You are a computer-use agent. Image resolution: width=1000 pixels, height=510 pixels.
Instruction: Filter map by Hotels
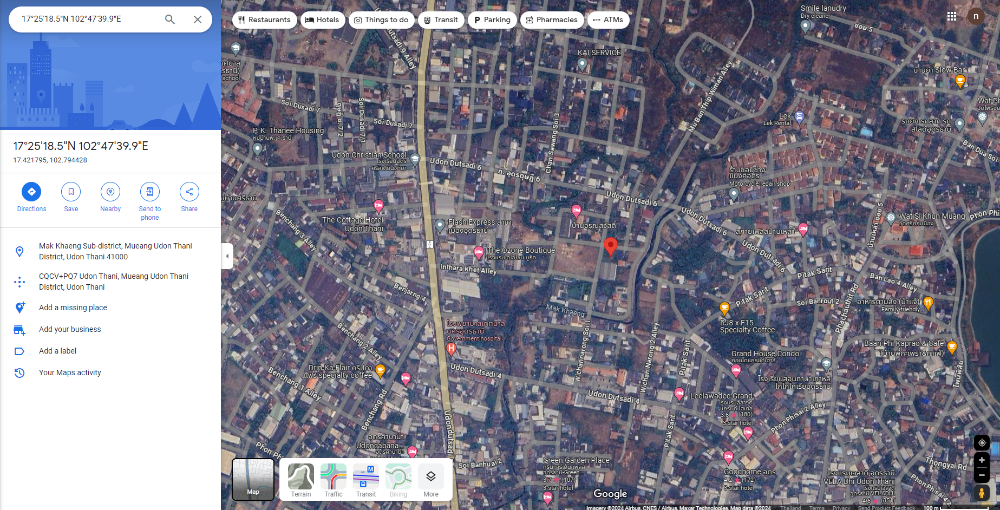click(322, 20)
